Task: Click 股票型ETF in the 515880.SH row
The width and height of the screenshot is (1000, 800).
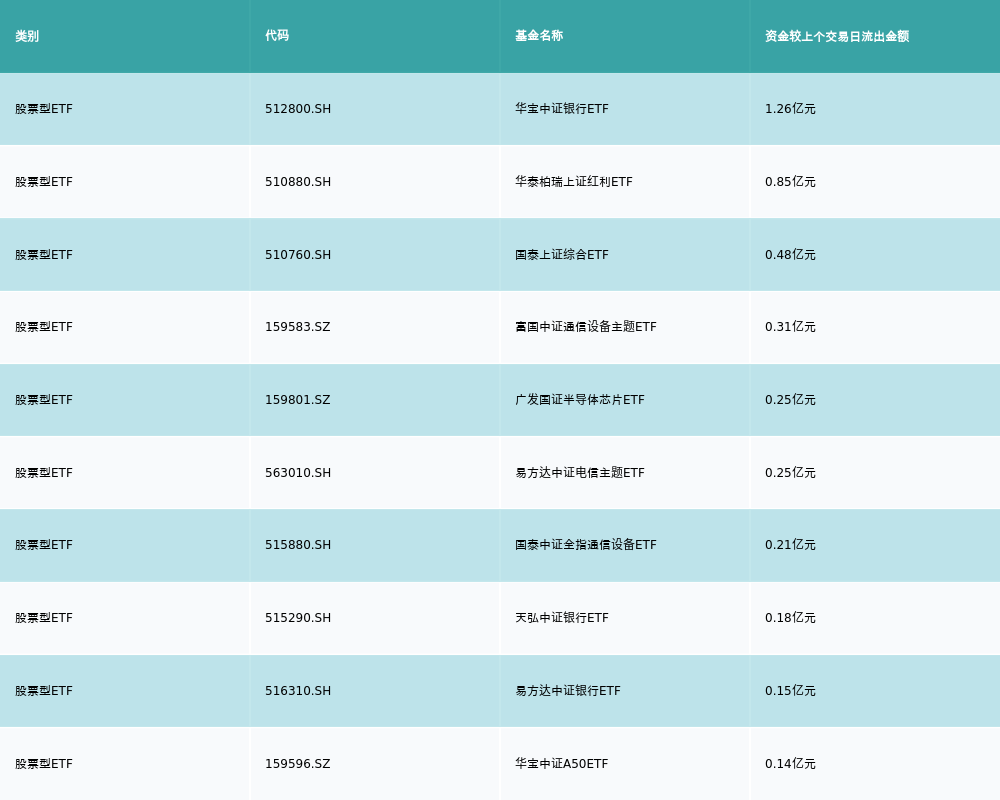Action: pos(44,545)
